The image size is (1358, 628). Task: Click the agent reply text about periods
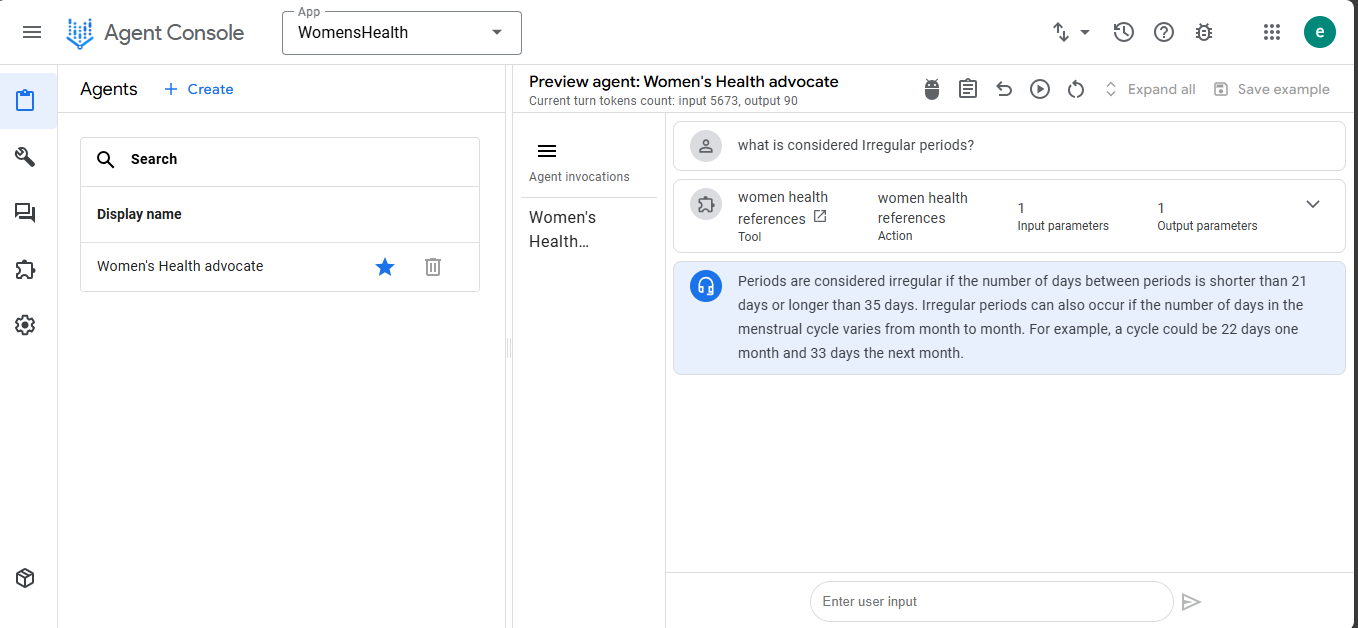(x=1022, y=317)
